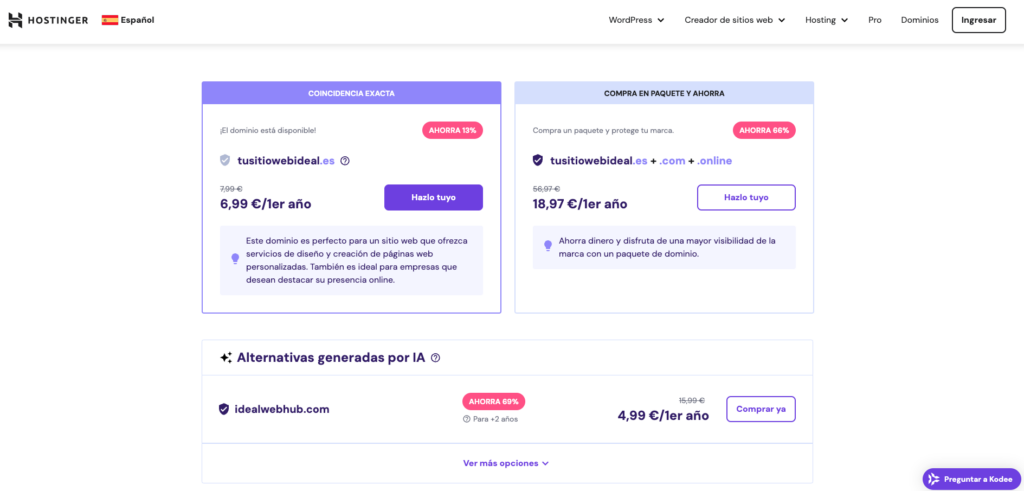
Task: Go to the Pro menu item
Action: (x=875, y=20)
